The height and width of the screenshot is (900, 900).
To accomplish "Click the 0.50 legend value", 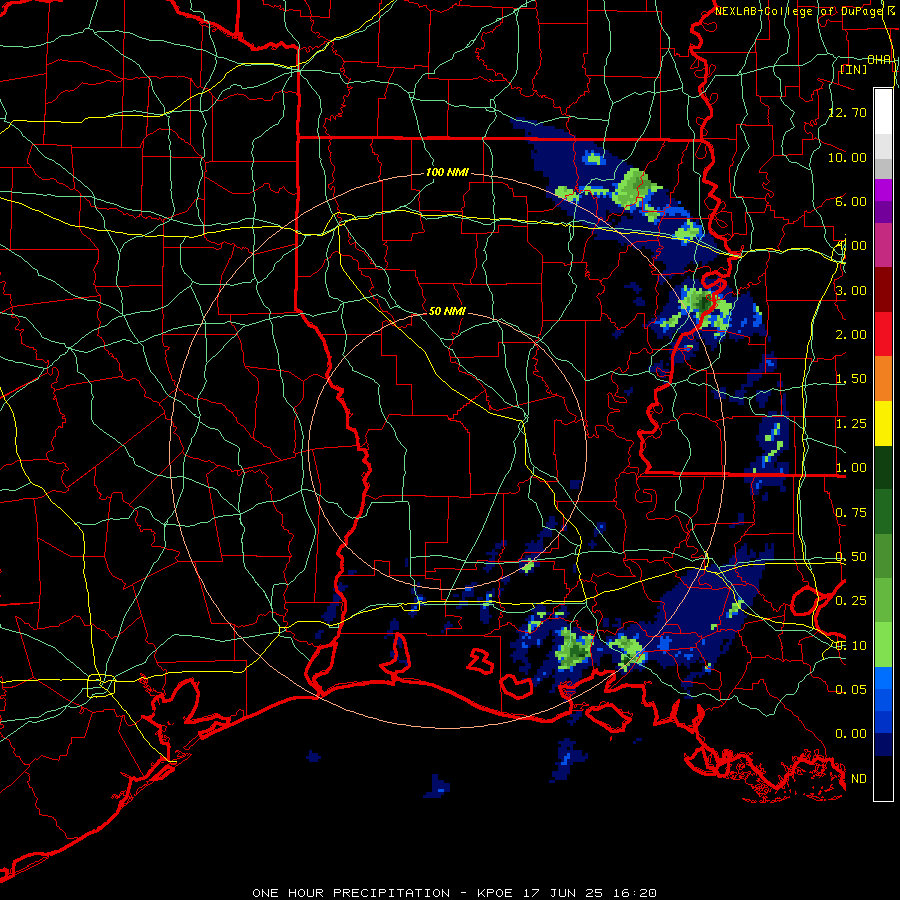I will click(851, 557).
